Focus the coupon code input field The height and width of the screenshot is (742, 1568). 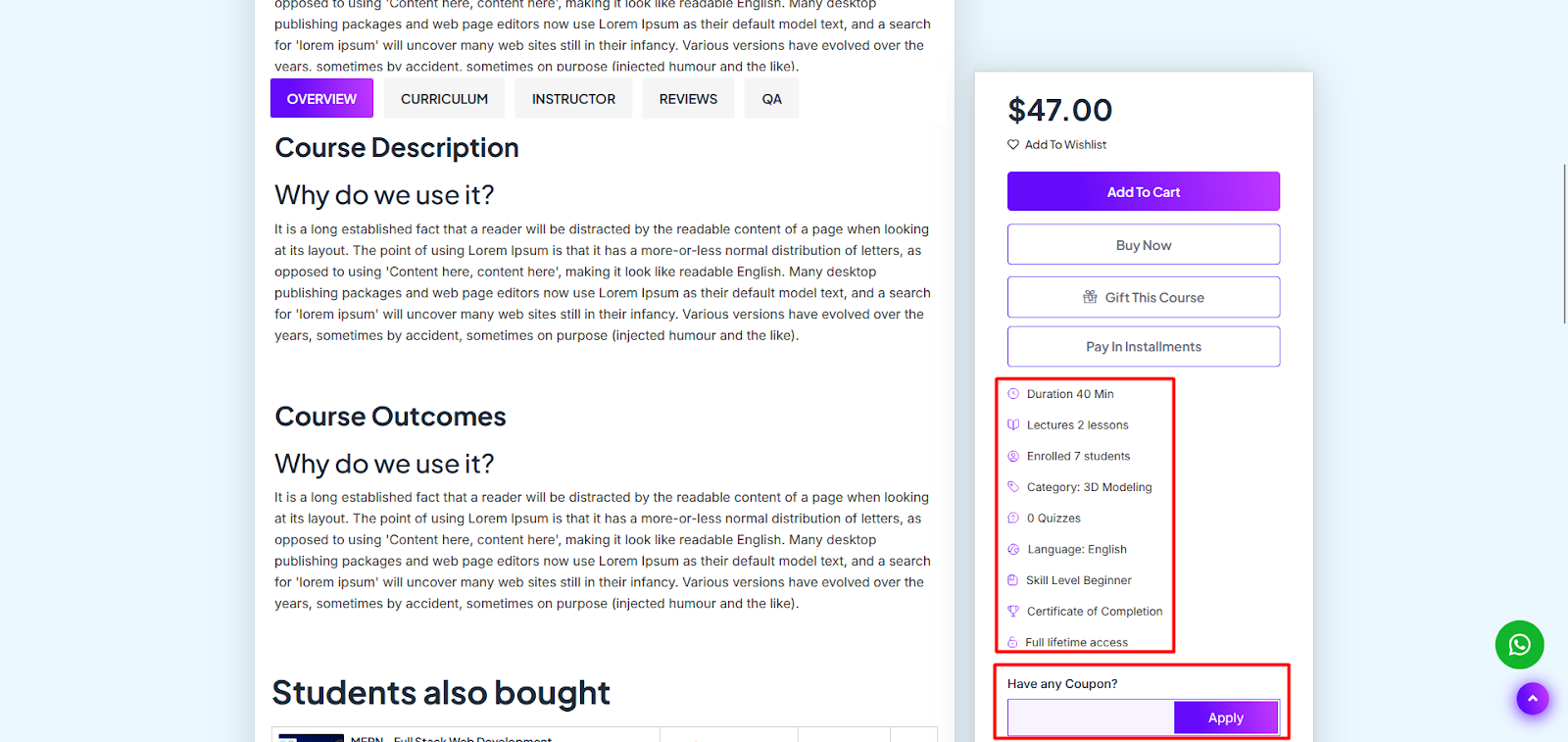pyautogui.click(x=1091, y=717)
